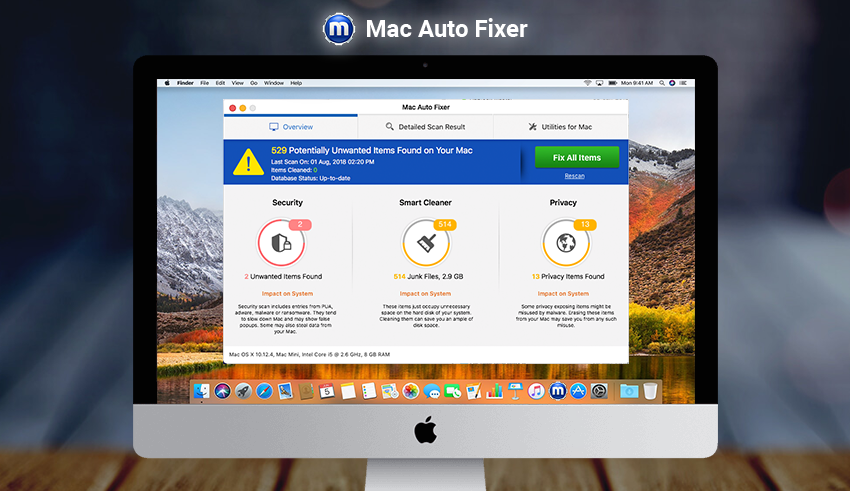850x491 pixels.
Task: Switch to the Overview tab
Action: pos(291,127)
